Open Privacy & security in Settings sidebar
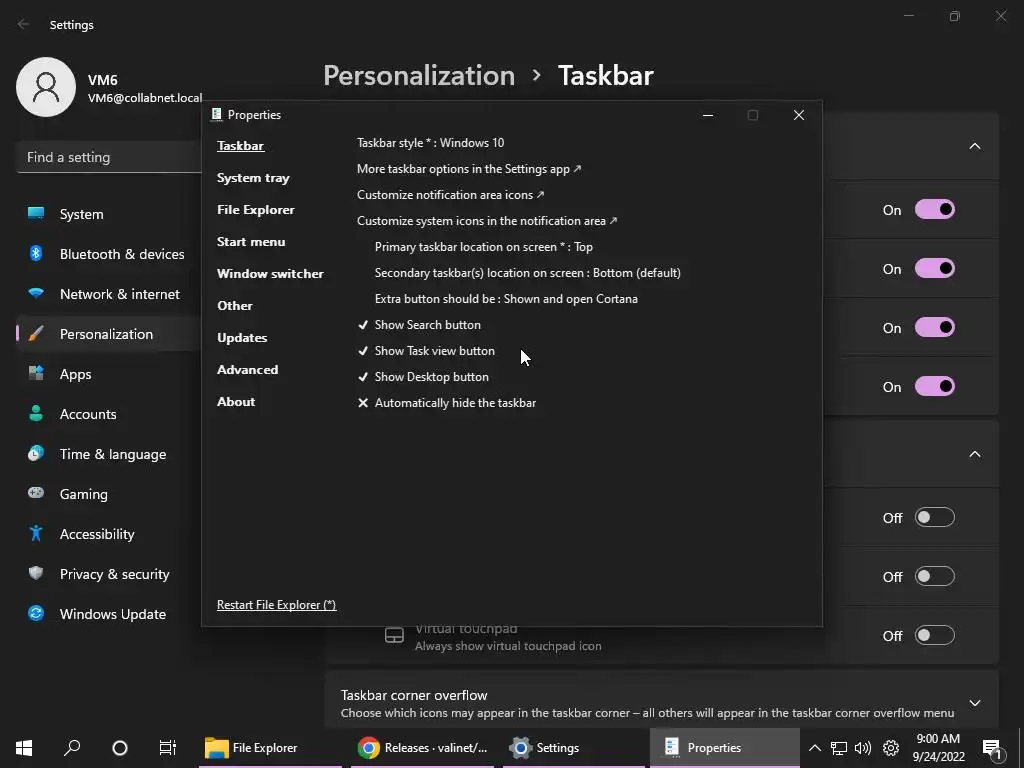Screen dimensions: 1024x768 point(108,574)
